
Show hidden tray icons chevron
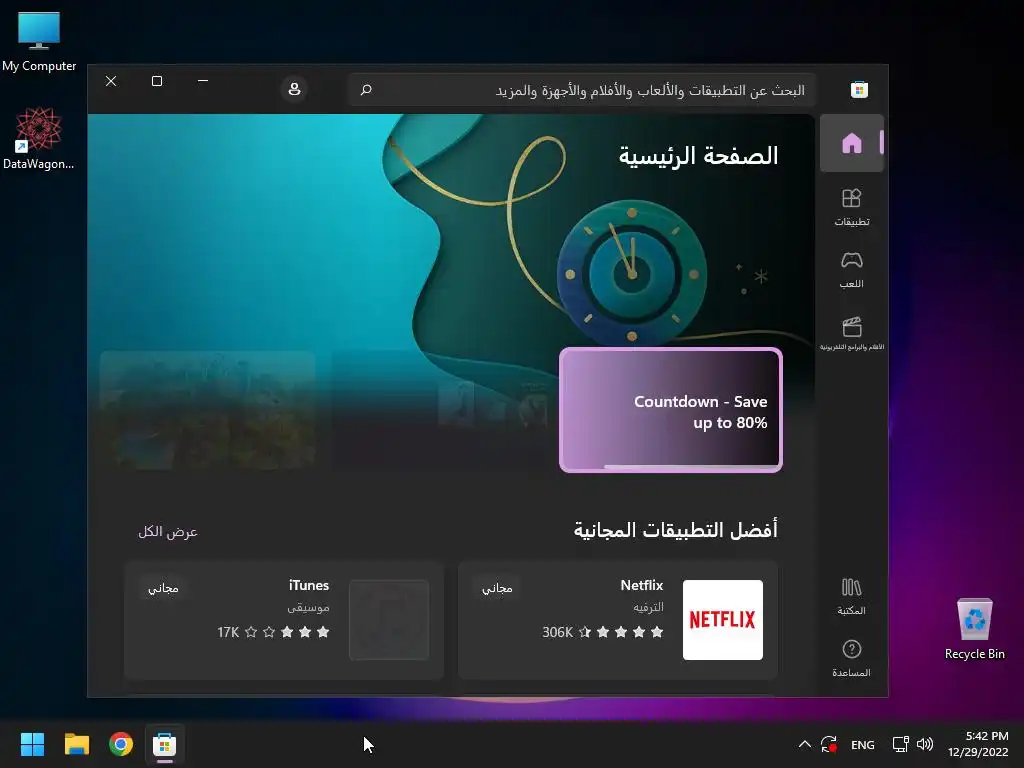point(805,744)
